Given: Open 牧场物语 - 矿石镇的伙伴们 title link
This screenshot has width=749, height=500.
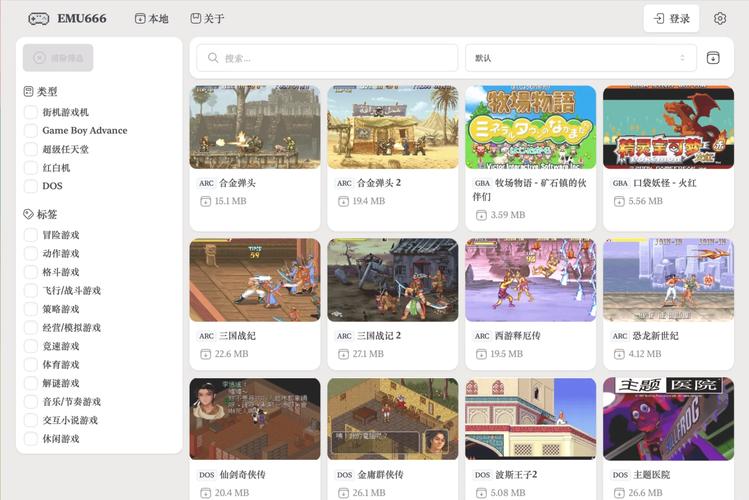Looking at the screenshot, I should click(x=530, y=190).
